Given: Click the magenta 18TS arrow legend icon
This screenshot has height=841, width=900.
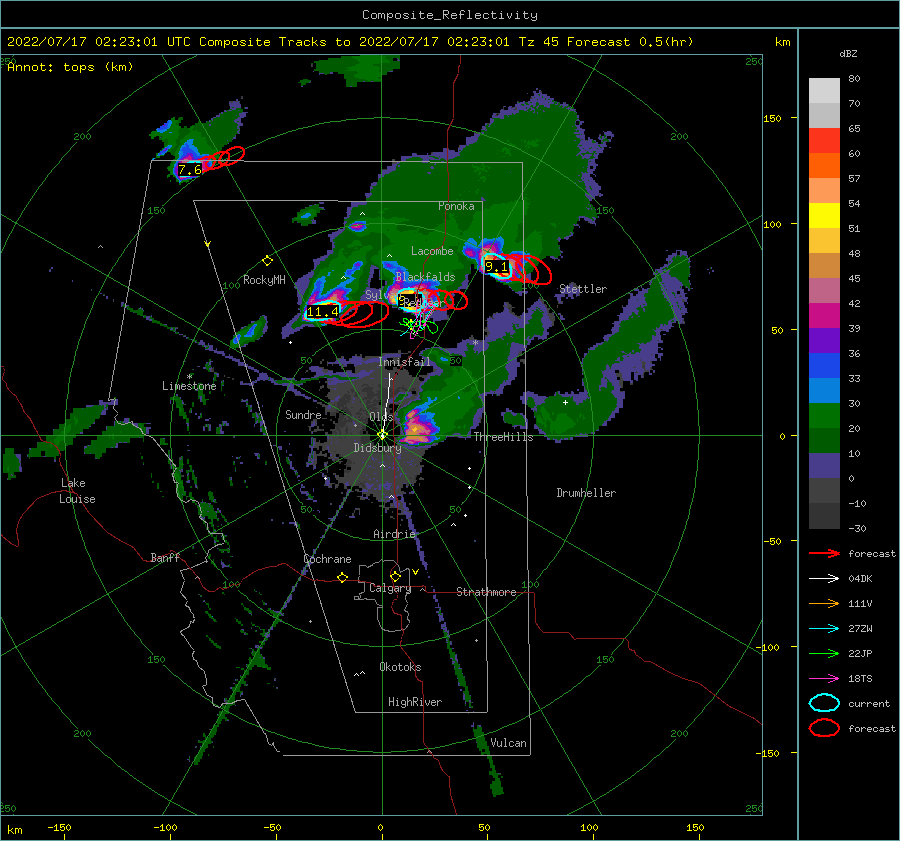Looking at the screenshot, I should pyautogui.click(x=824, y=679).
